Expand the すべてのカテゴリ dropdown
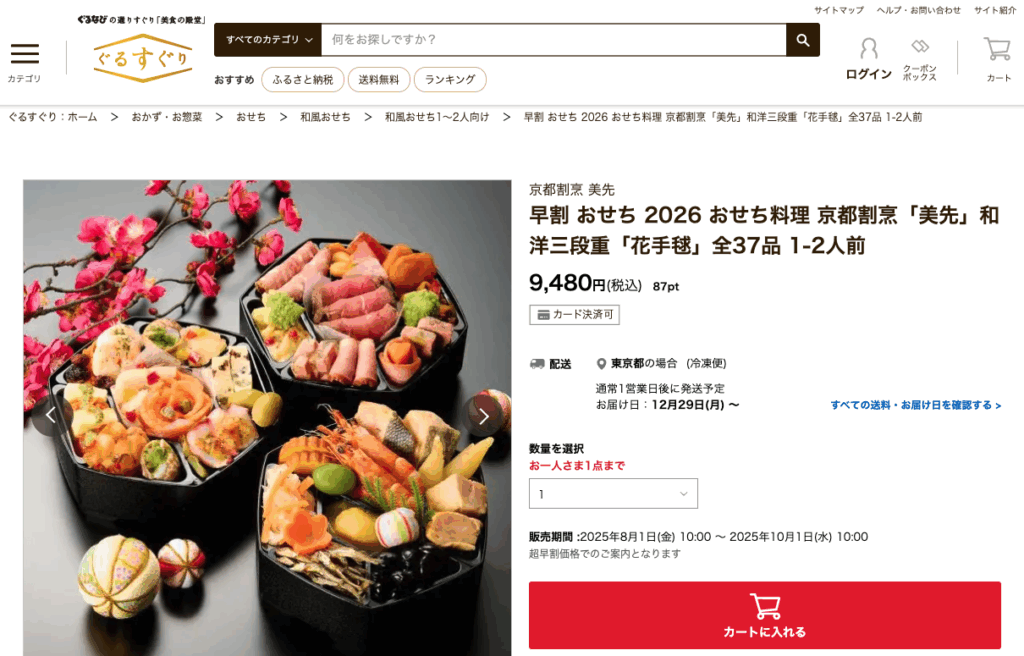The height and width of the screenshot is (656, 1024). pyautogui.click(x=268, y=40)
